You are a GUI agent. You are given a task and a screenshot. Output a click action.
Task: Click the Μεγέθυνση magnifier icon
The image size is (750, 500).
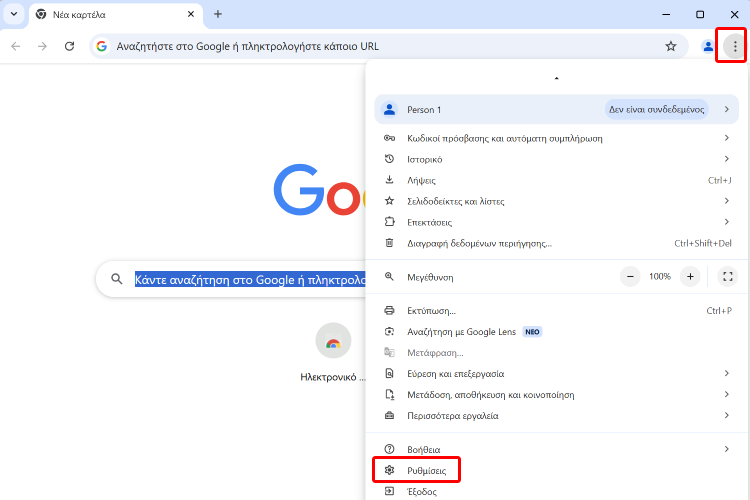coord(389,277)
